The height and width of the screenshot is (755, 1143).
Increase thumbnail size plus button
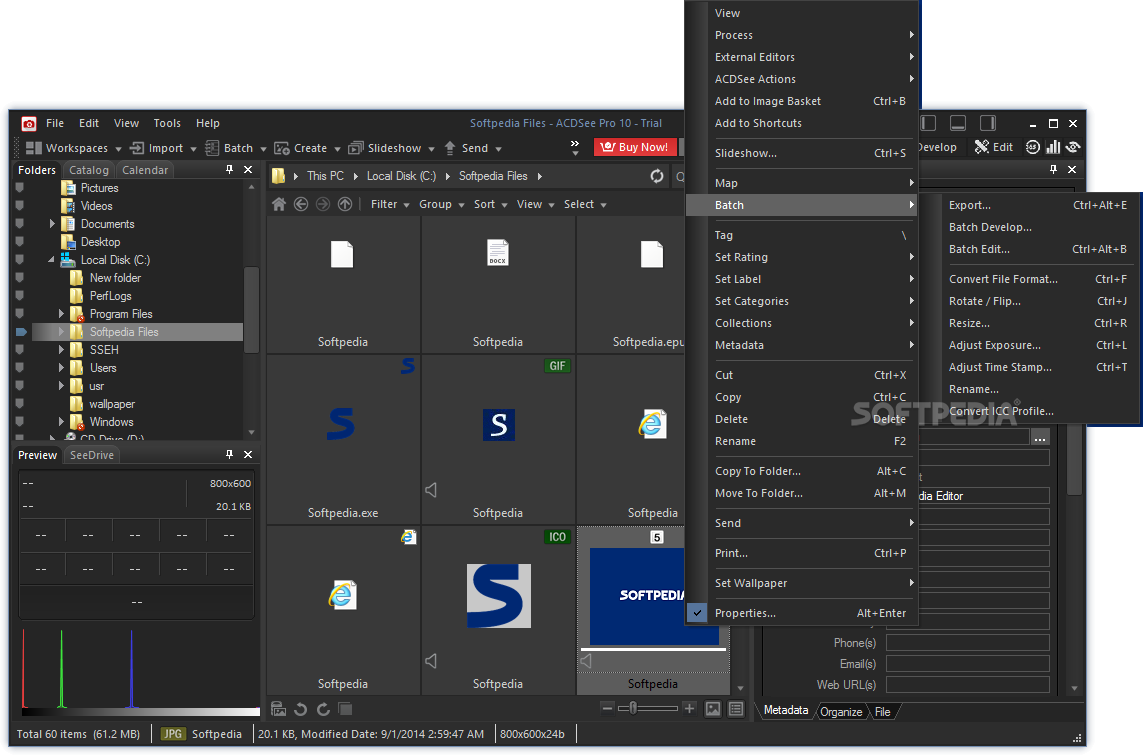point(690,708)
